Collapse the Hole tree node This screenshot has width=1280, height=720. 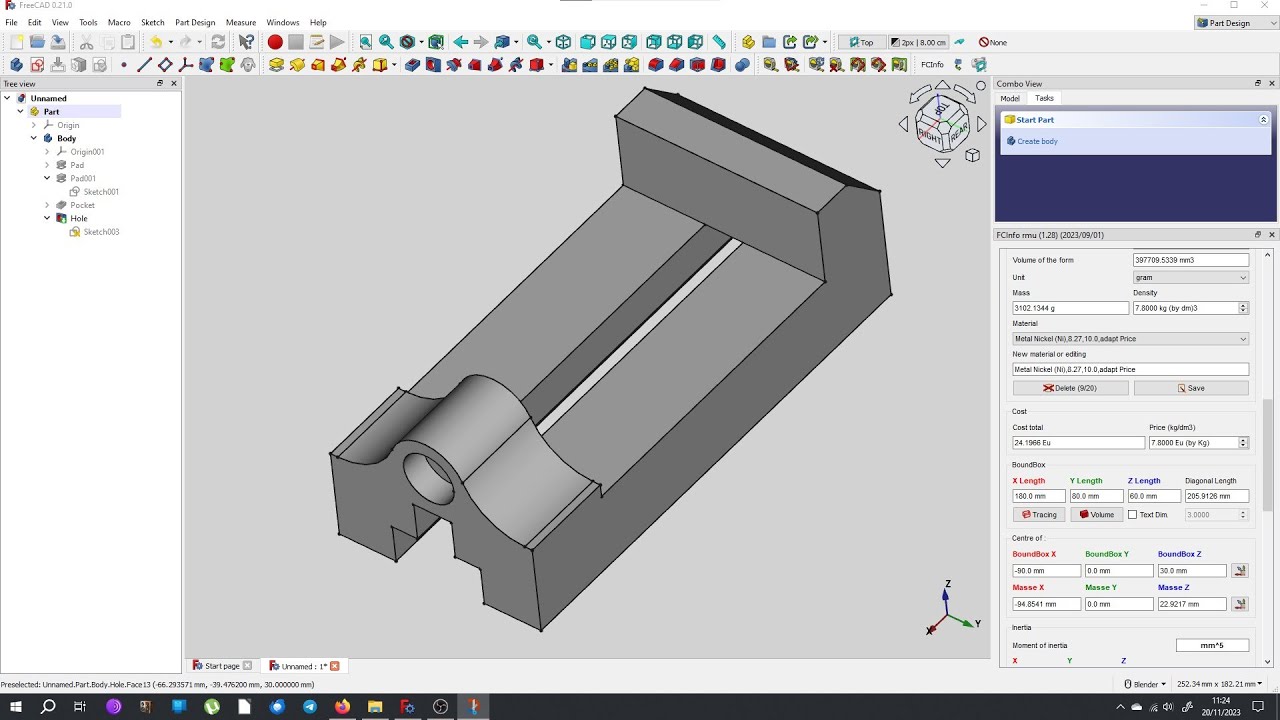(47, 218)
